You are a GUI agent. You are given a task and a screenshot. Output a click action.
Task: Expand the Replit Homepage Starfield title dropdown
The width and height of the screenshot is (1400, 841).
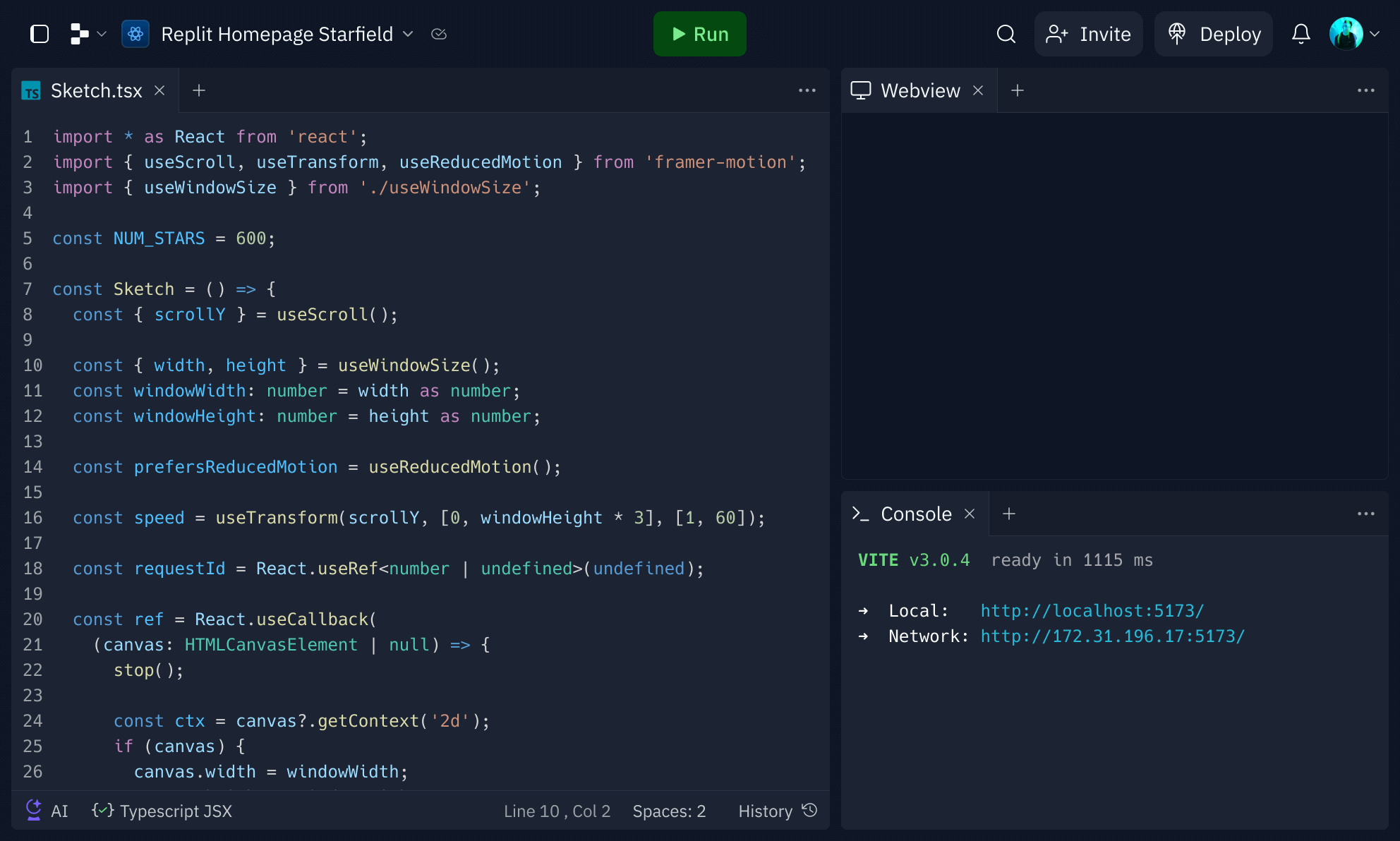408,34
